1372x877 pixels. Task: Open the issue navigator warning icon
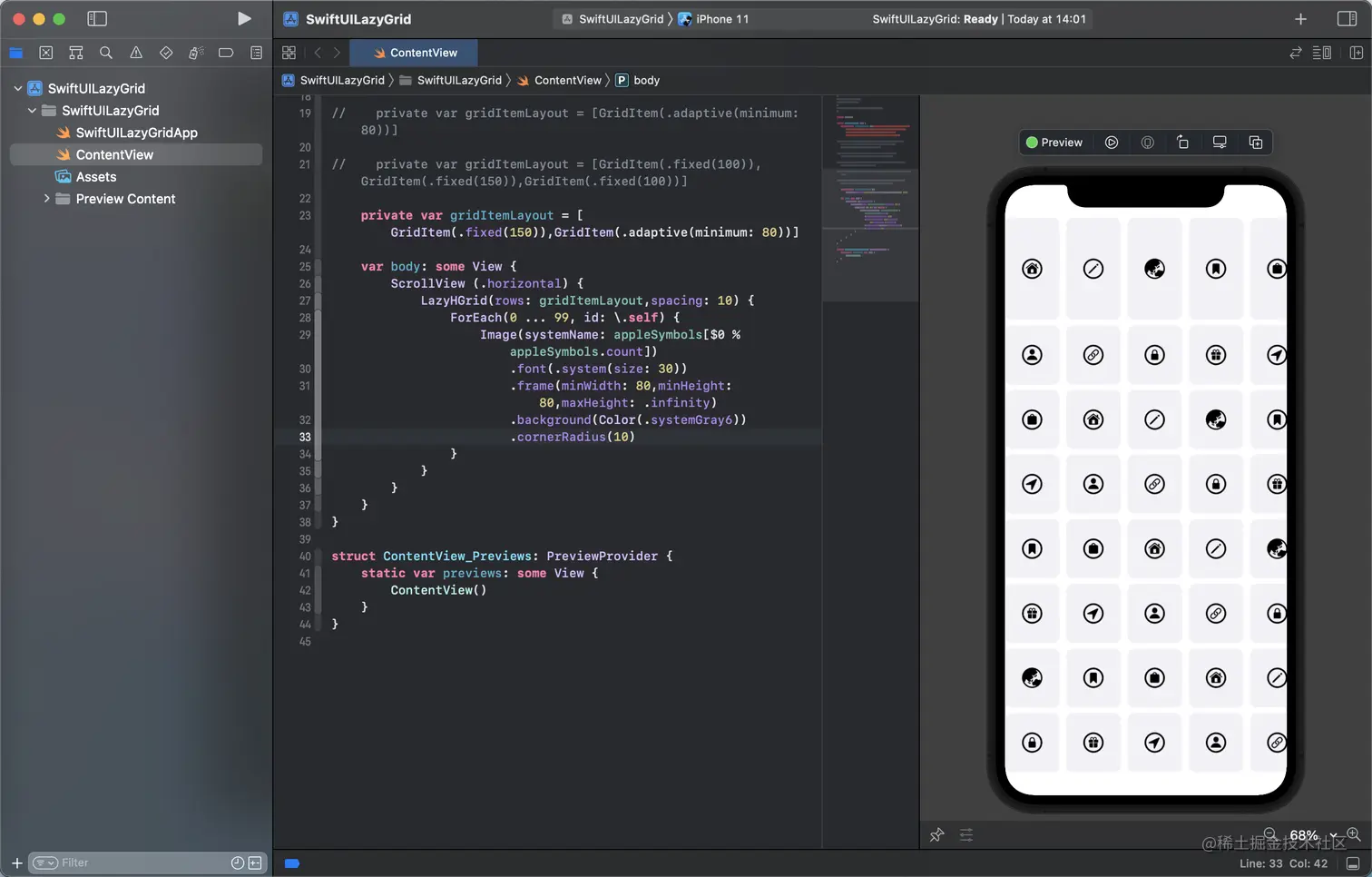(x=136, y=53)
